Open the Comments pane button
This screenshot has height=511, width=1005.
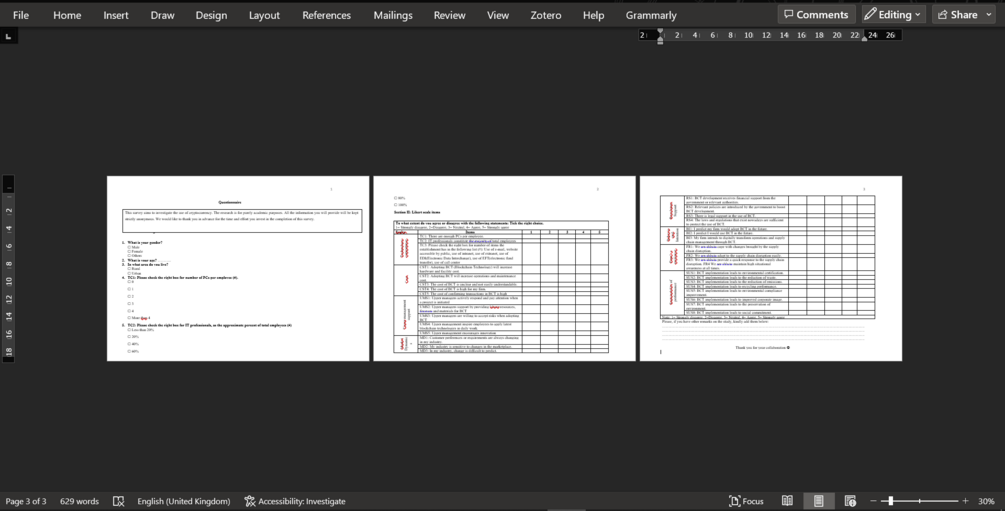tap(816, 15)
